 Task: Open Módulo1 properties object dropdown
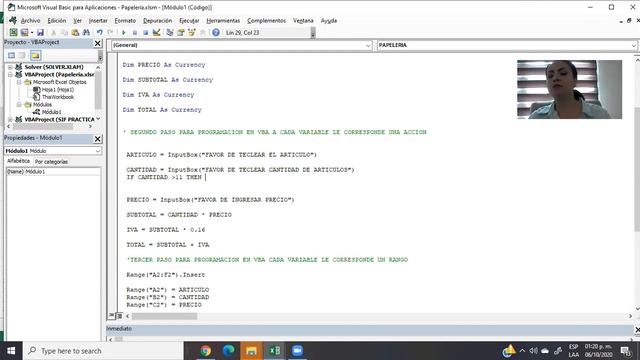(98, 151)
